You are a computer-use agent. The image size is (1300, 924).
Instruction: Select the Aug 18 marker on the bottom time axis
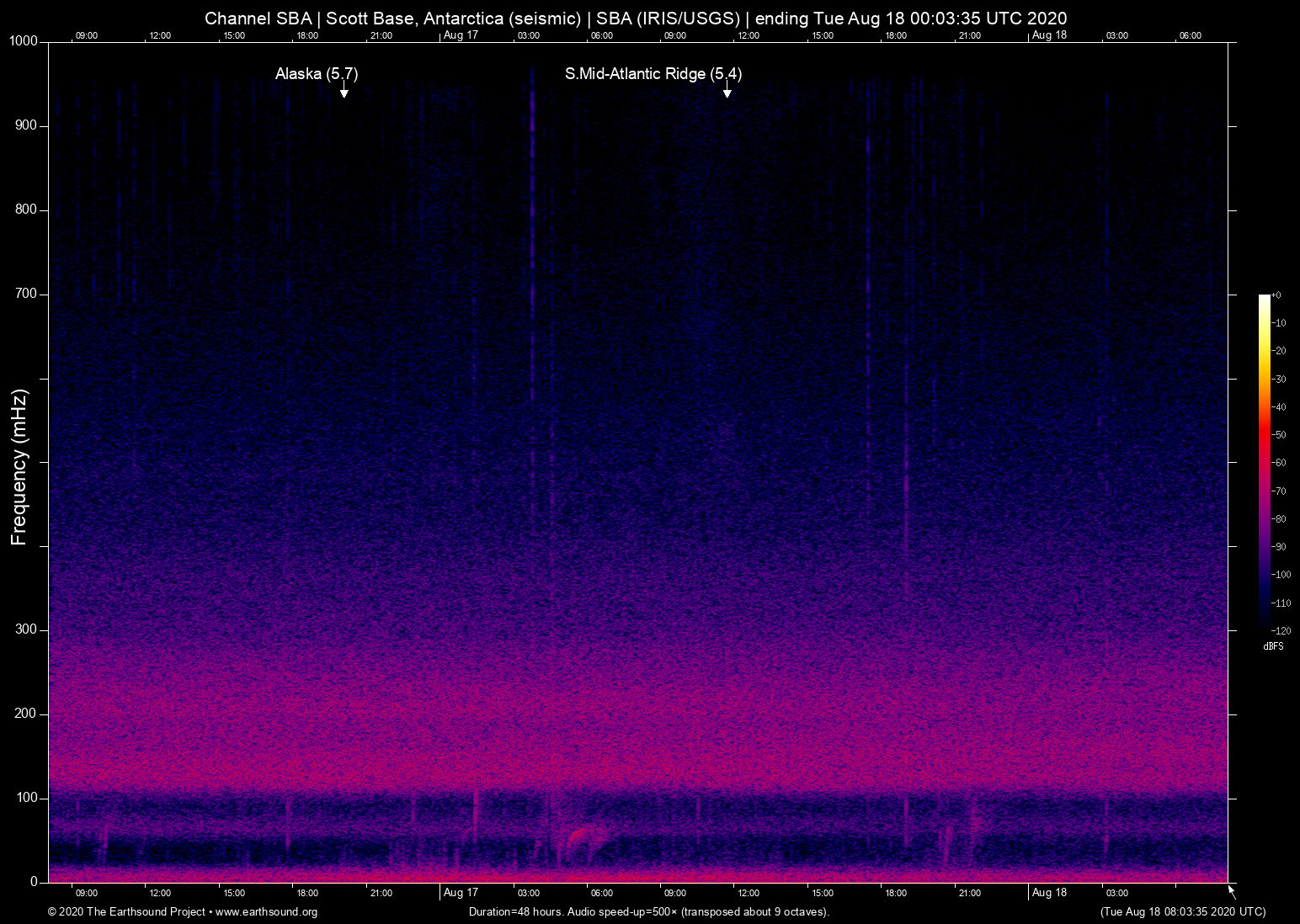pyautogui.click(x=1049, y=893)
